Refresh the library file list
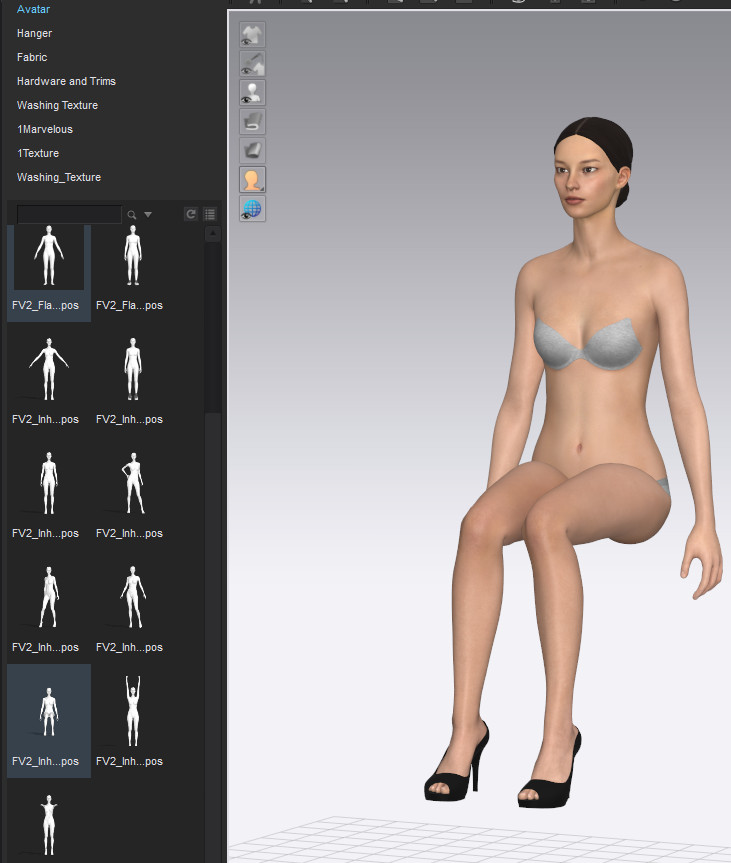 coord(191,214)
